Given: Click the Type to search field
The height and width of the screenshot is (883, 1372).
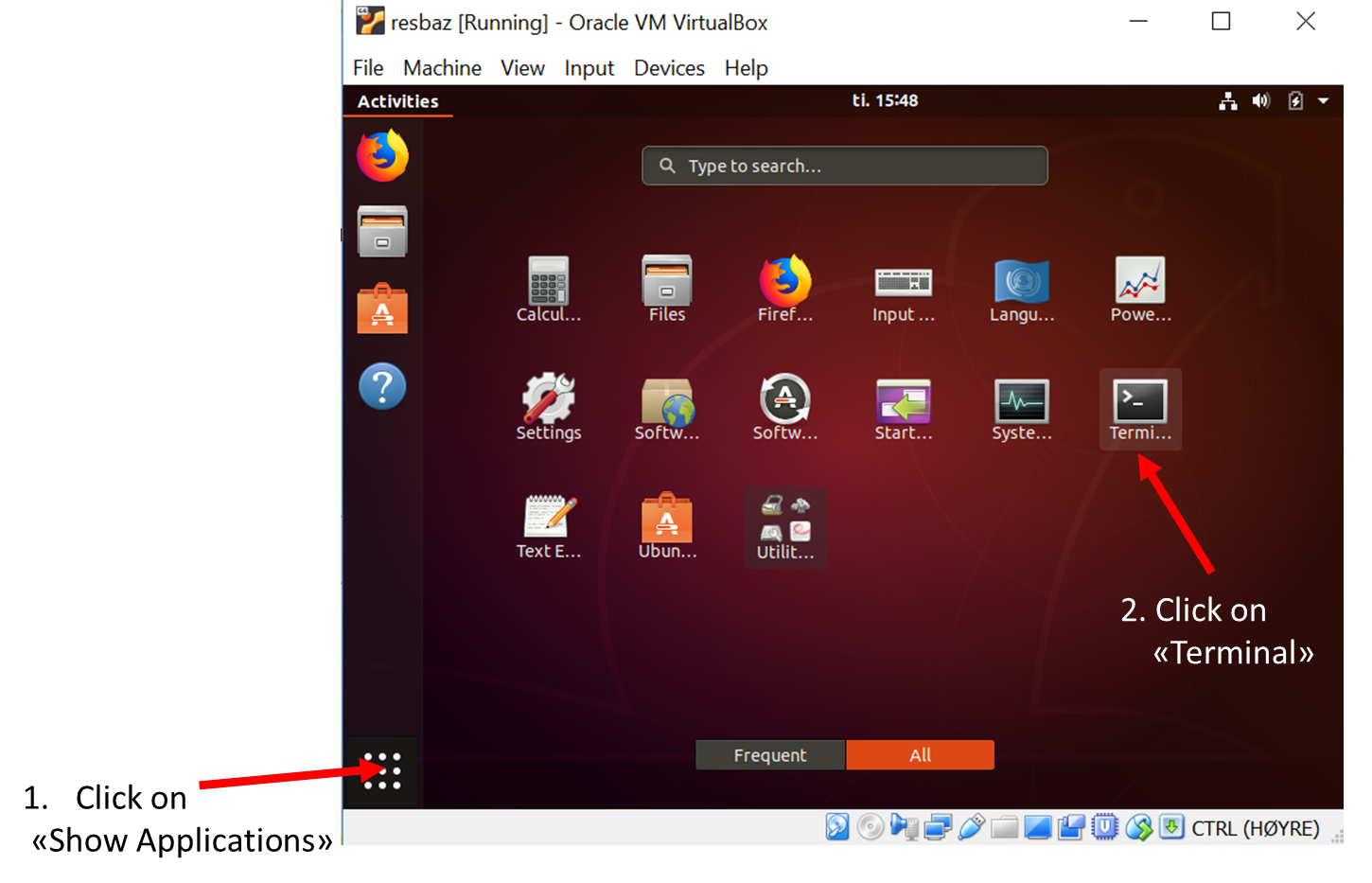Looking at the screenshot, I should coord(845,166).
